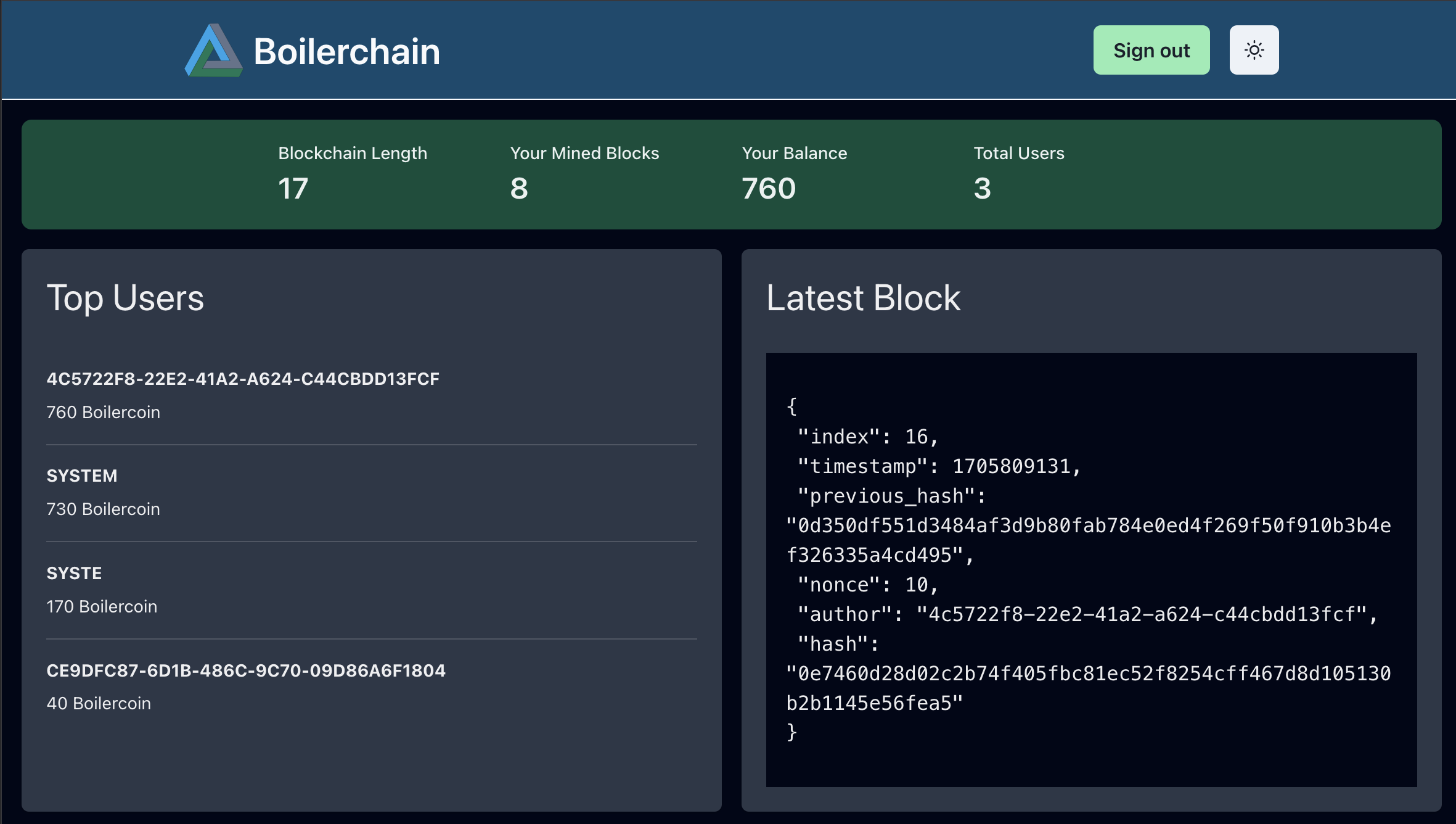
Task: Select the Blockchain Length stat
Action: pos(352,153)
